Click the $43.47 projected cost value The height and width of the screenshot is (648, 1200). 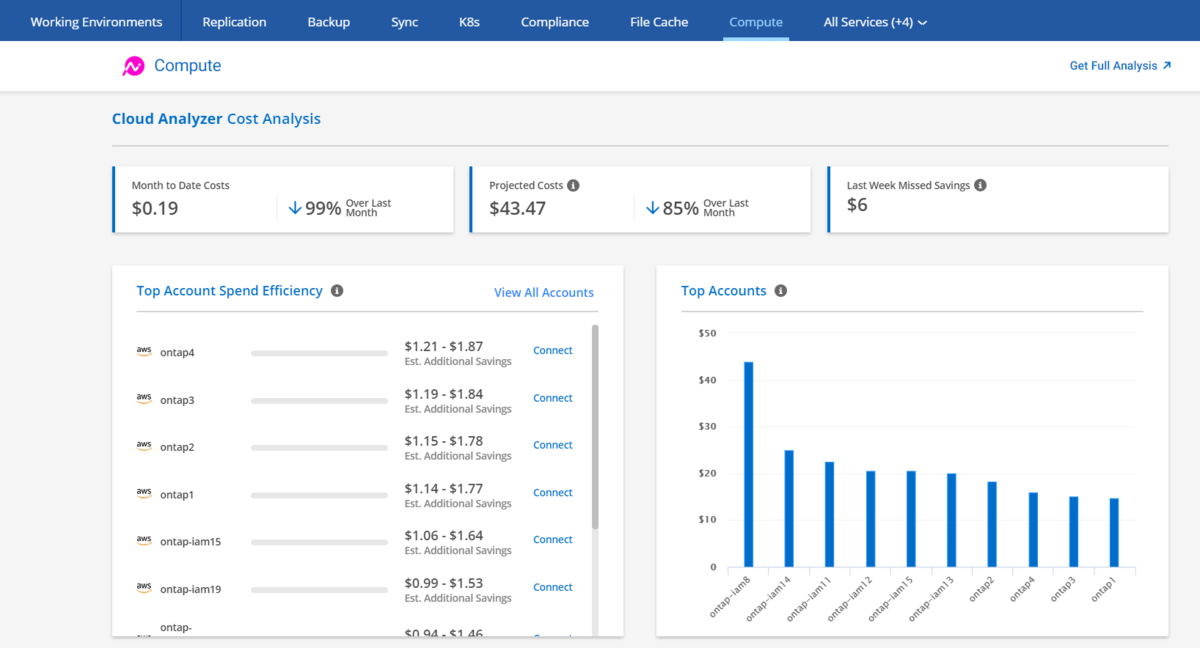[518, 209]
